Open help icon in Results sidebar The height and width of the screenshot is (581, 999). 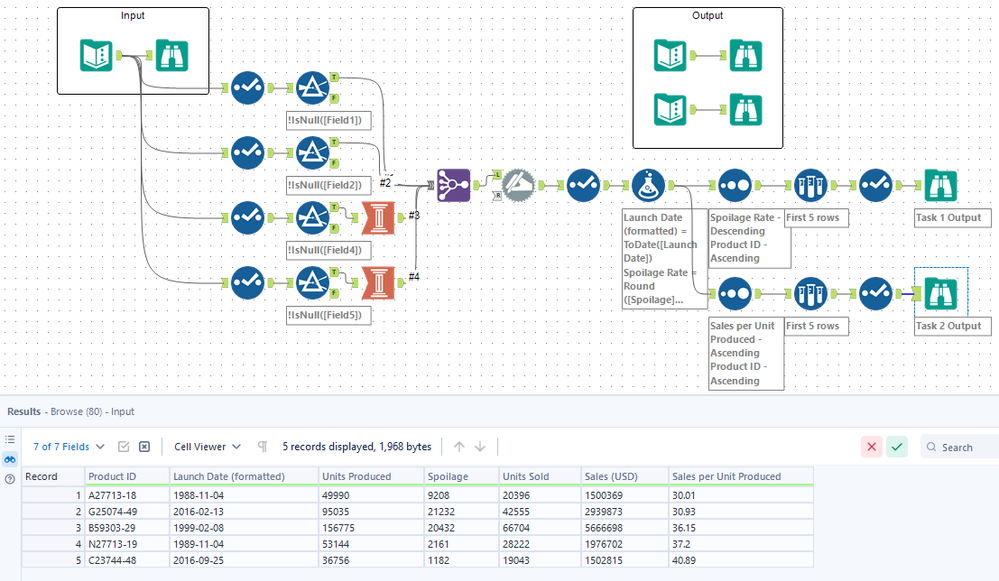click(10, 480)
